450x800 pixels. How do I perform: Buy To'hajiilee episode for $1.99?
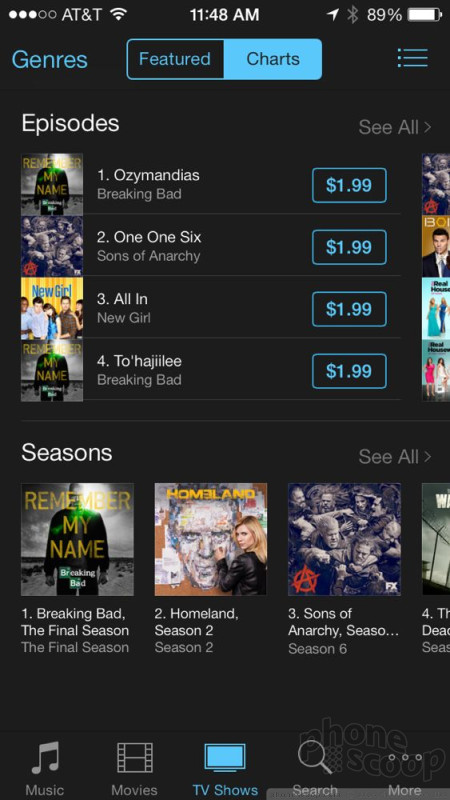pos(349,371)
